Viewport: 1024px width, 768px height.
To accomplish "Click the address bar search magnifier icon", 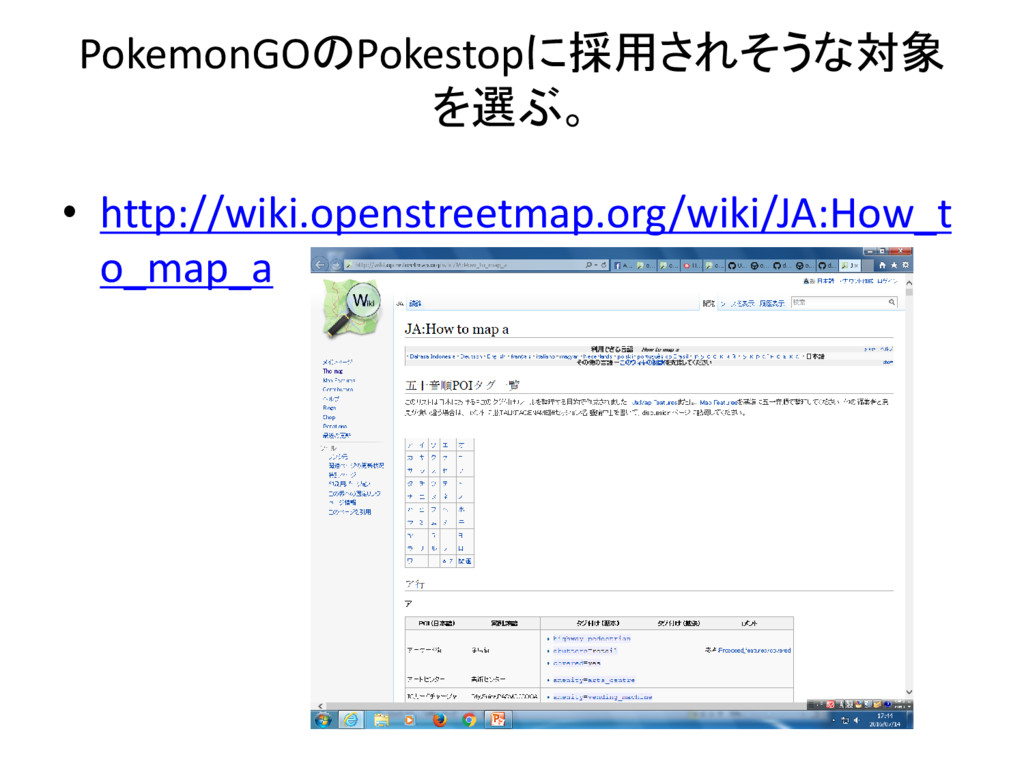I will (x=589, y=265).
